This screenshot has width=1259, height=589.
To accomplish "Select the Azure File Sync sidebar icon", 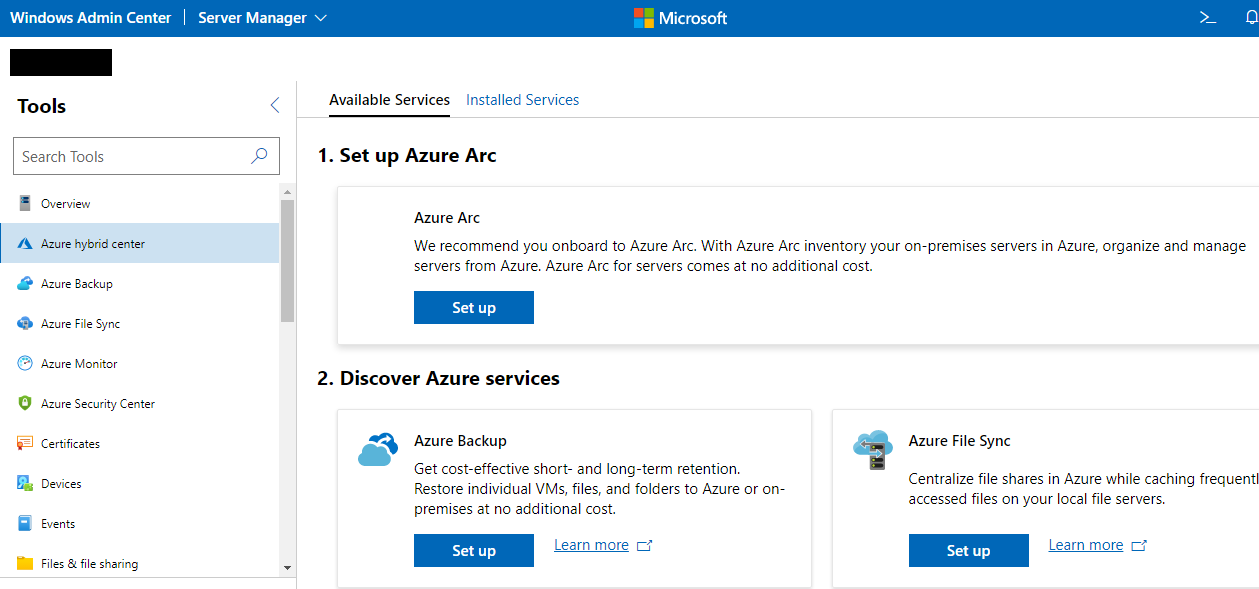I will pos(25,324).
